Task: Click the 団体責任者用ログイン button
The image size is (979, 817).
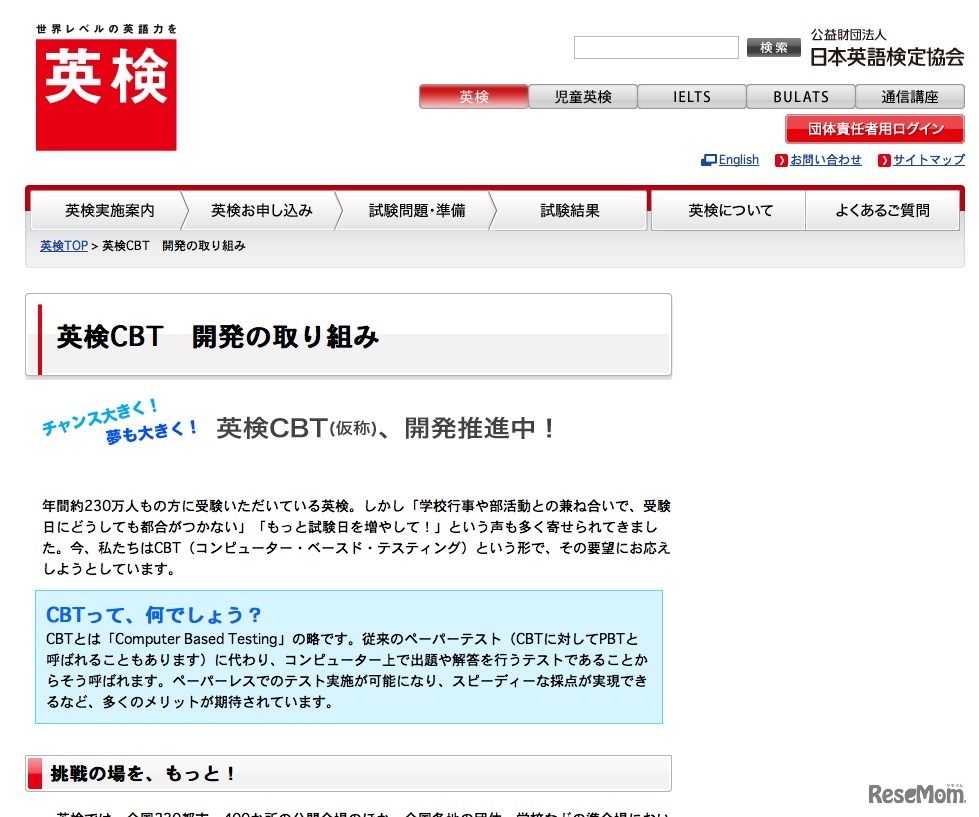Action: [873, 129]
